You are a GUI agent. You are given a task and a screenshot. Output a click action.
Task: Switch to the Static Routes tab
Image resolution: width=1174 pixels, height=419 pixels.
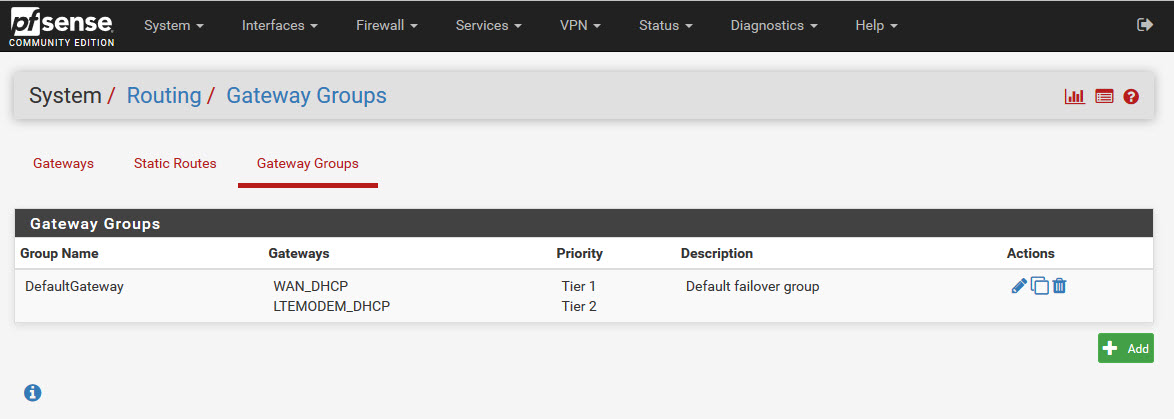tap(175, 164)
